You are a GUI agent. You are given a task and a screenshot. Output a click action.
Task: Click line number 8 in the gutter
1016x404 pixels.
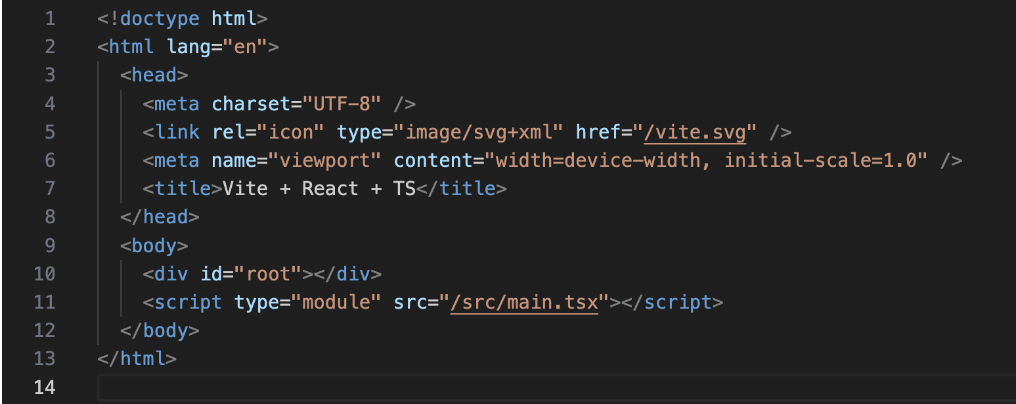point(49,217)
